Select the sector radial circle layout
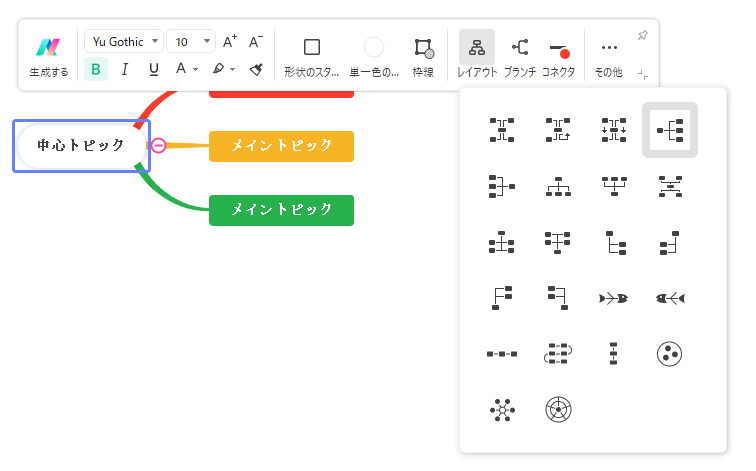 coord(558,410)
